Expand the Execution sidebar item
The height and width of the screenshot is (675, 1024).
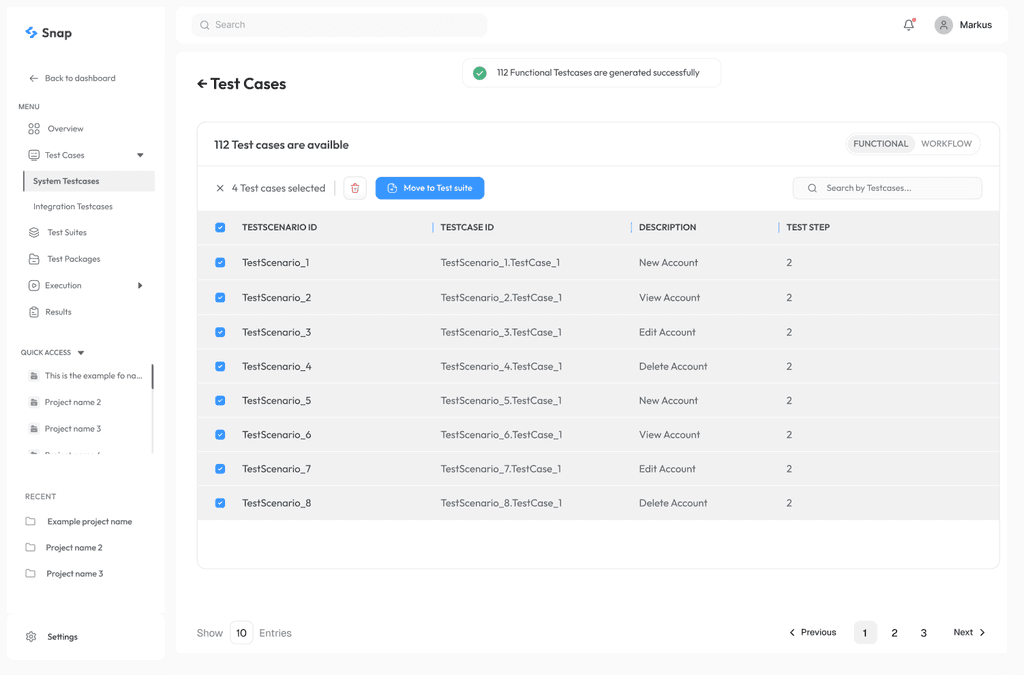(x=141, y=284)
